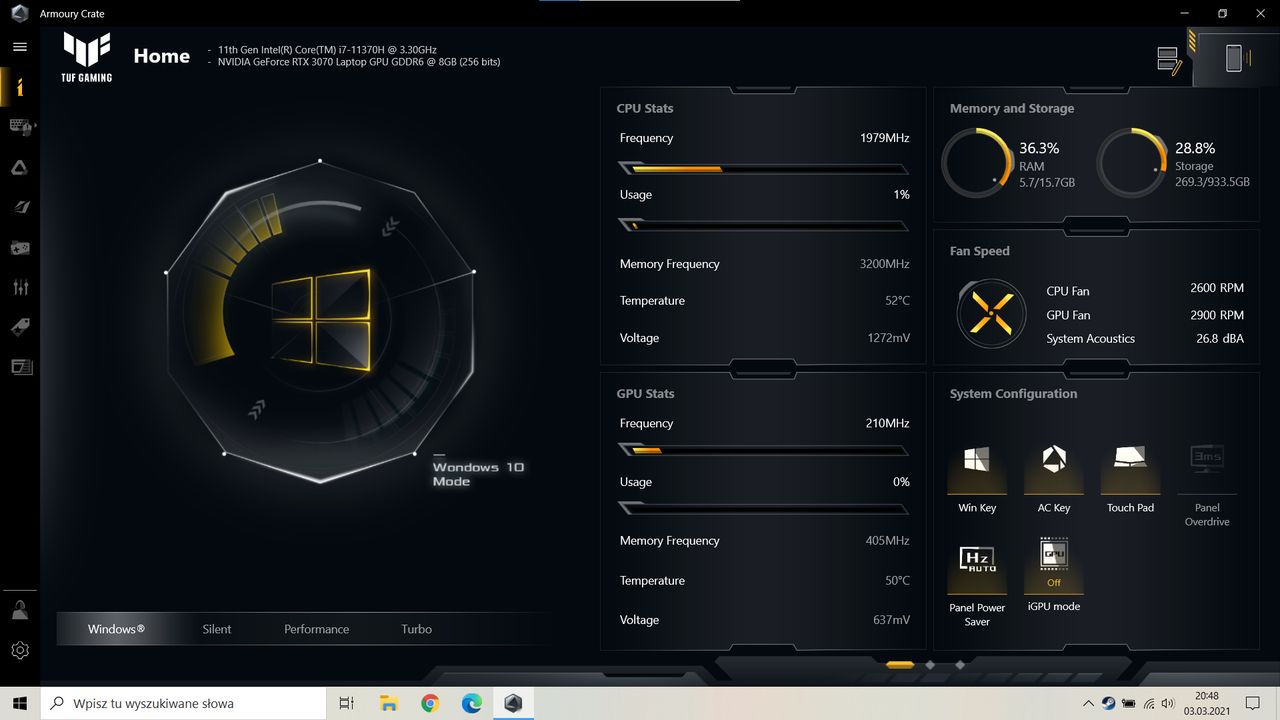Image resolution: width=1280 pixels, height=720 pixels.
Task: Click the GPU Memory Frequency 405MHz value
Action: [x=887, y=541]
